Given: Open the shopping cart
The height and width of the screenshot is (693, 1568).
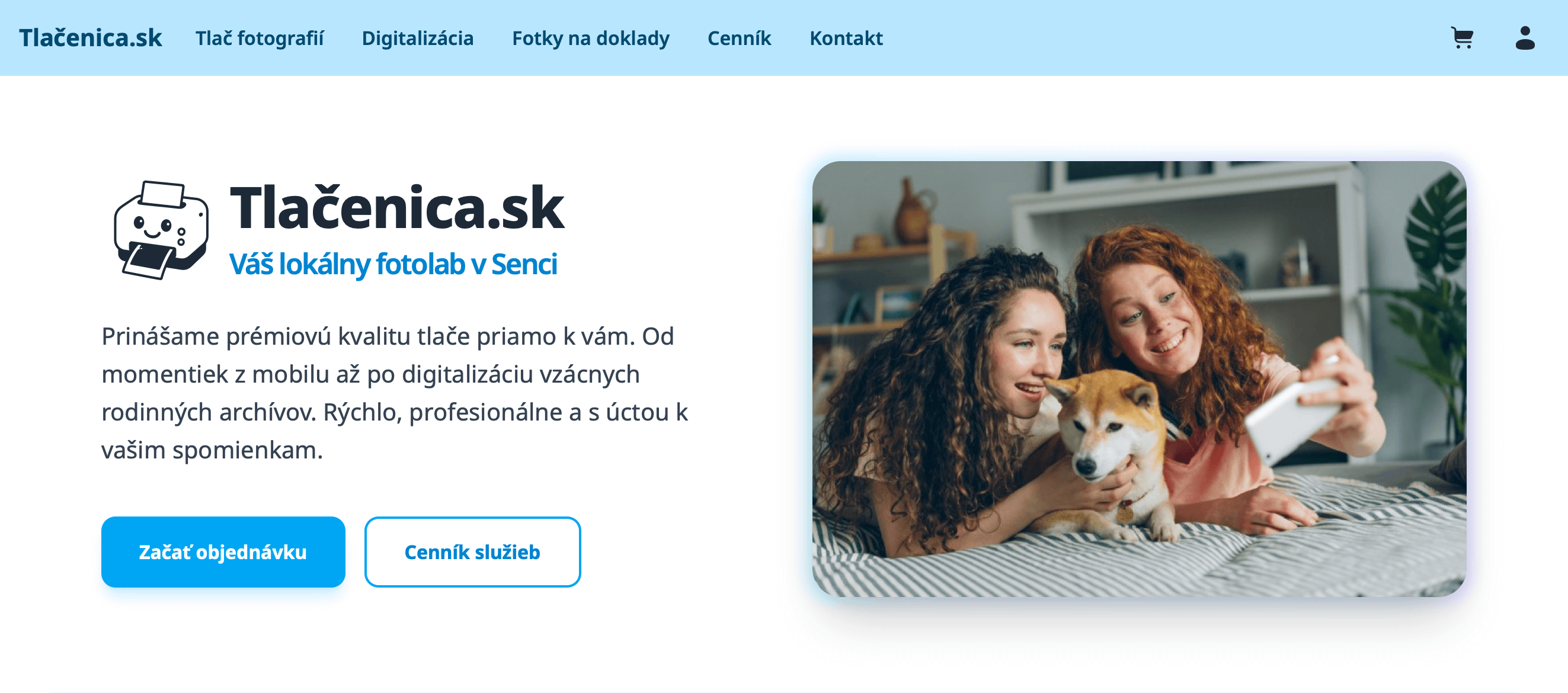Looking at the screenshot, I should tap(1462, 38).
